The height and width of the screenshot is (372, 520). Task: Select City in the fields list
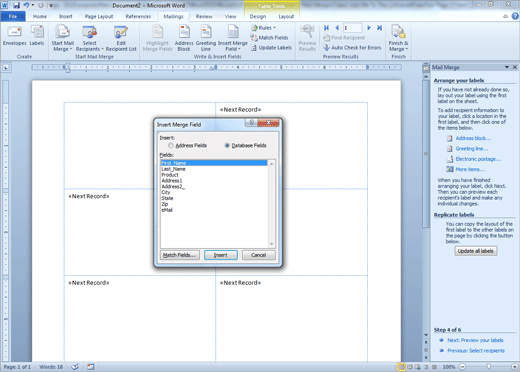tap(214, 192)
